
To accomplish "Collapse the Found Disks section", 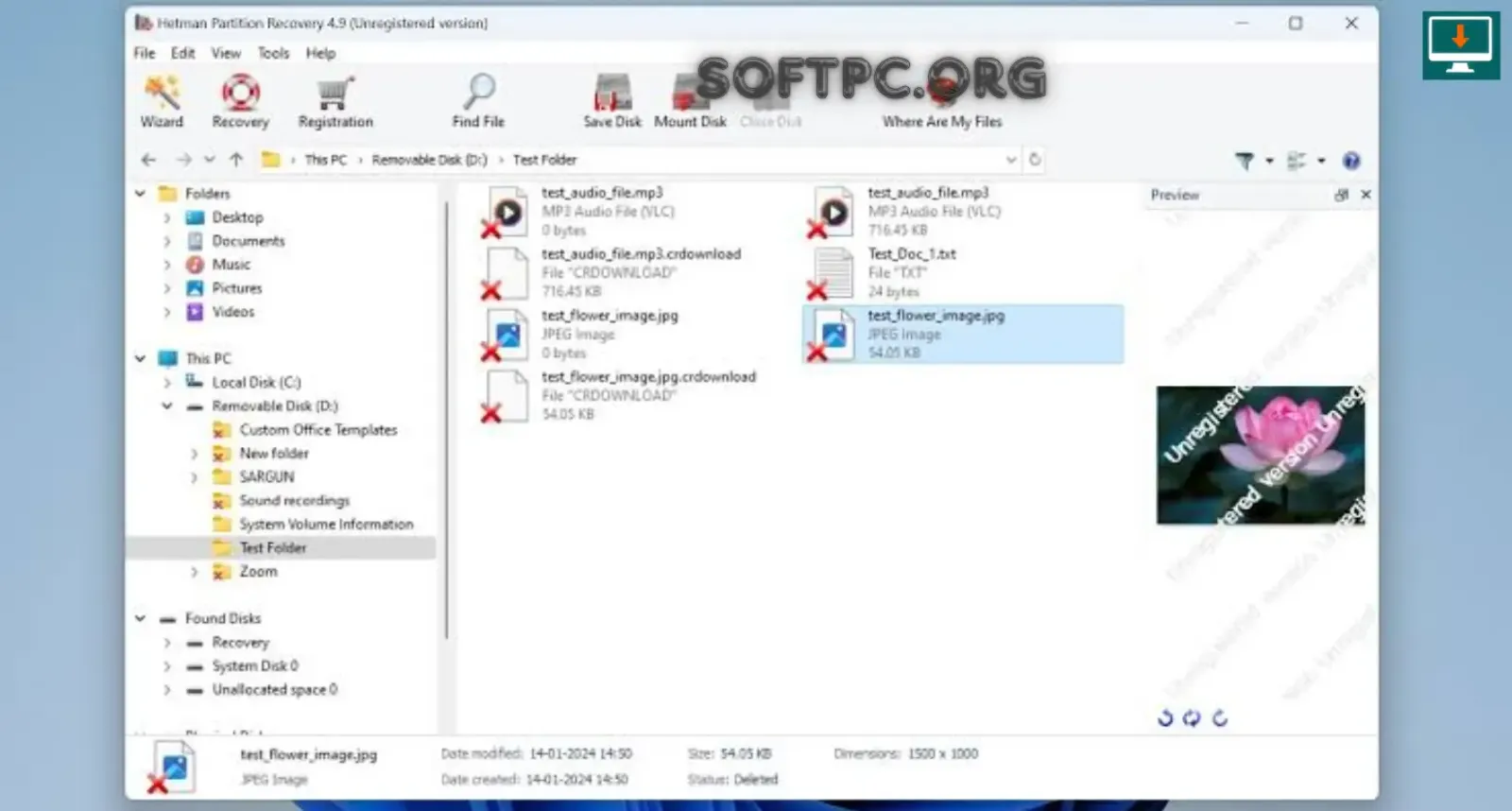I will [140, 618].
